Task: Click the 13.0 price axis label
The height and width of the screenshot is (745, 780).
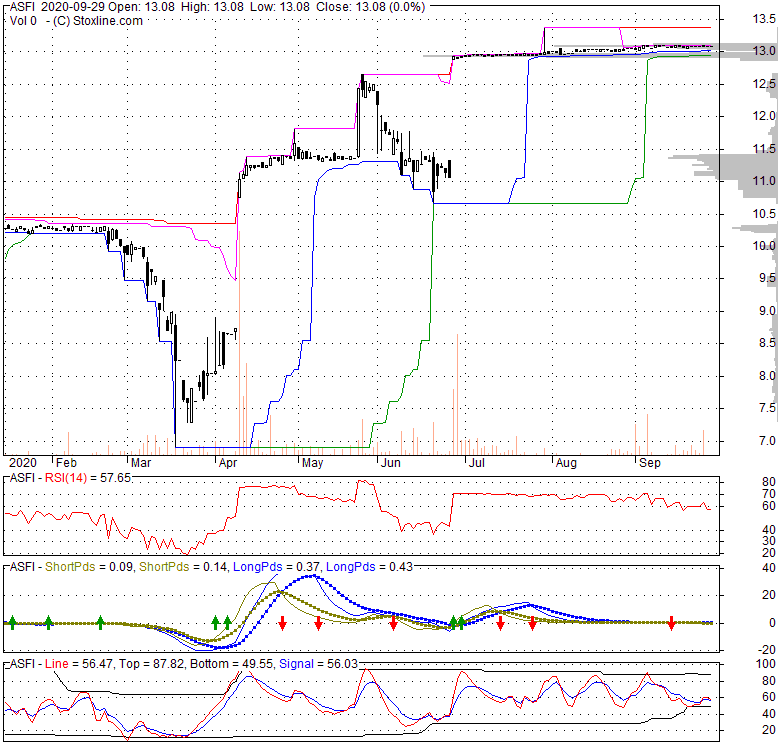Action: (x=764, y=51)
